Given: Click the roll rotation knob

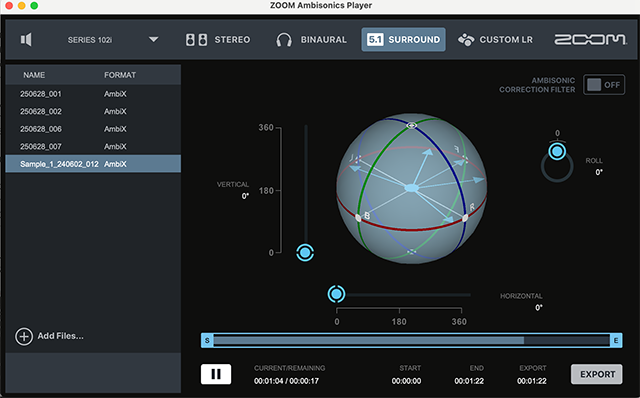Looking at the screenshot, I should 557,152.
